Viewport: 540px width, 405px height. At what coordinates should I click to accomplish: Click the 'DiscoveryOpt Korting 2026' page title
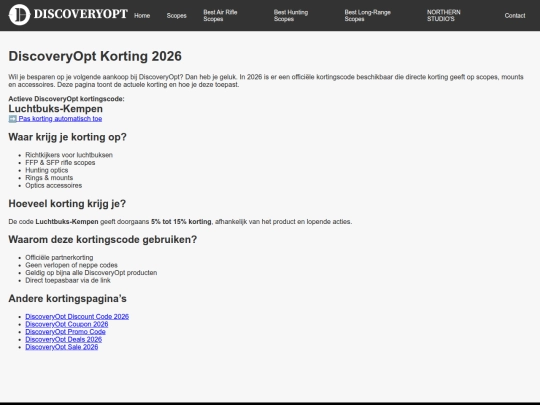(95, 56)
